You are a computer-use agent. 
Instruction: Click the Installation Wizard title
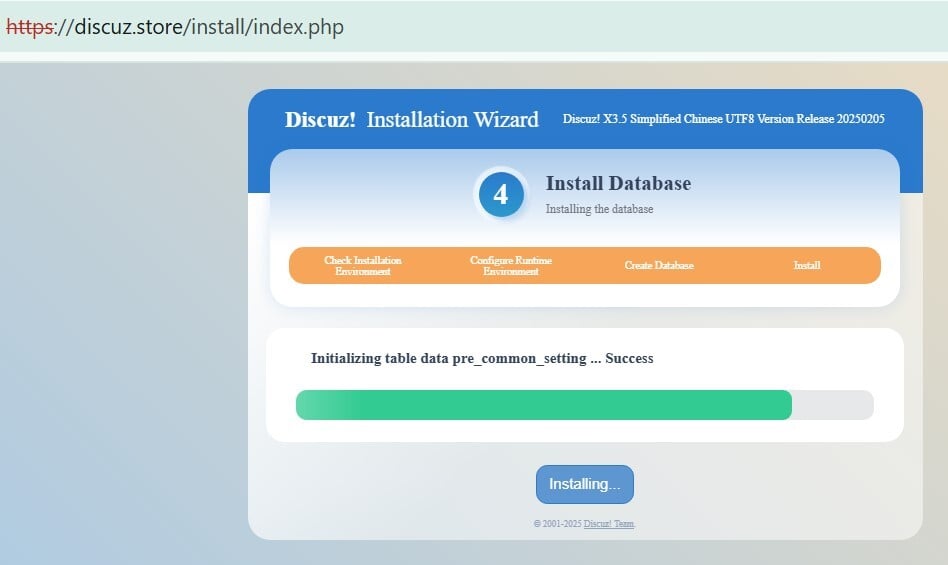pyautogui.click(x=452, y=120)
